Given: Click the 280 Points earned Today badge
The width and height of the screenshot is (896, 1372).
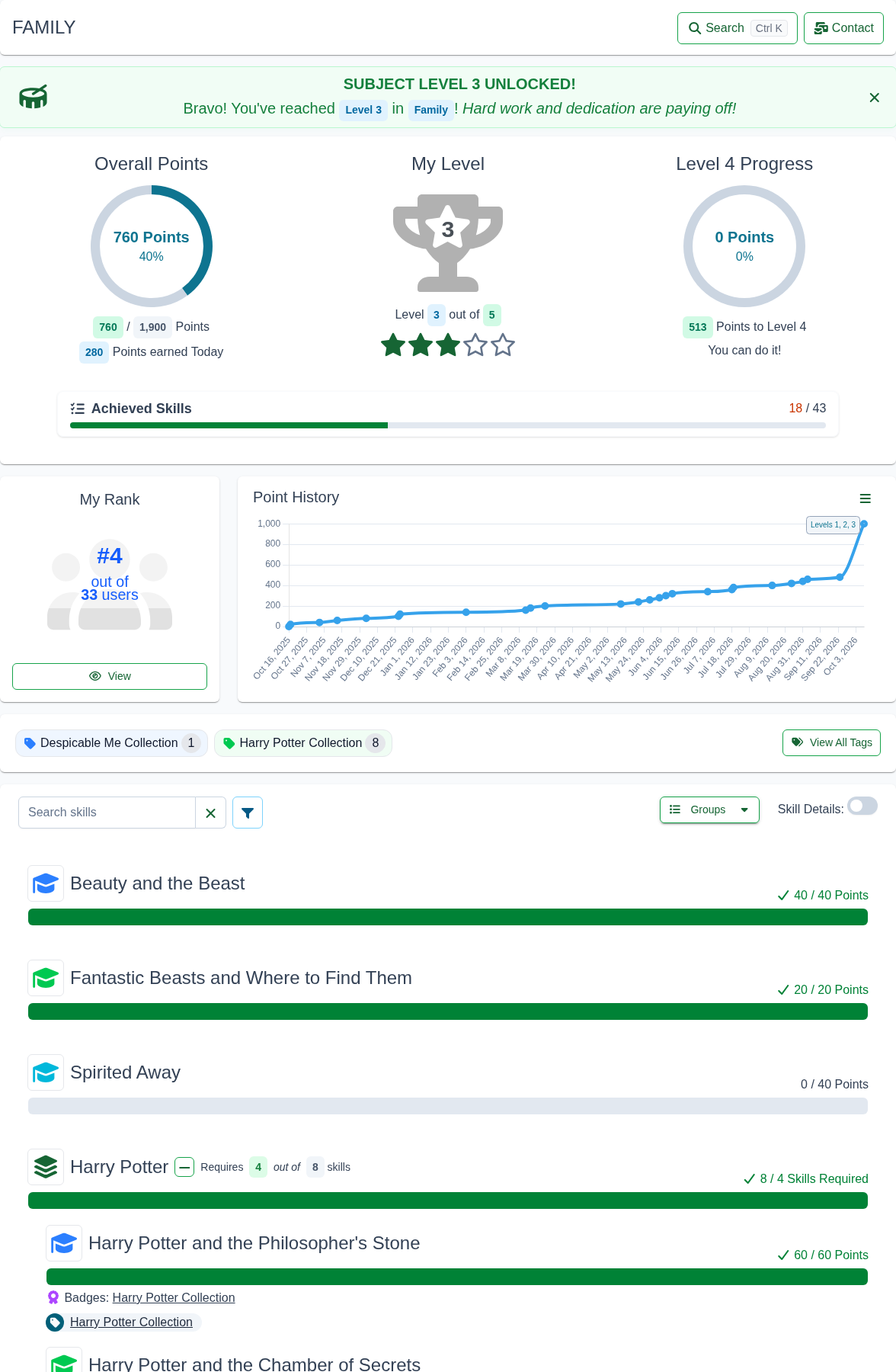Looking at the screenshot, I should click(94, 352).
